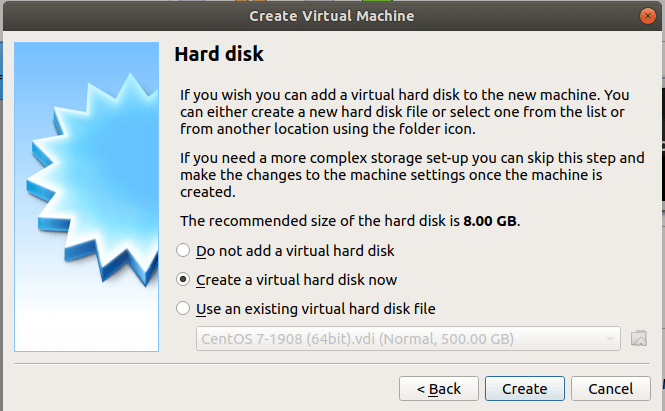This screenshot has height=411, width=665.
Task: Cancel the virtual machine wizard
Action: pyautogui.click(x=611, y=388)
